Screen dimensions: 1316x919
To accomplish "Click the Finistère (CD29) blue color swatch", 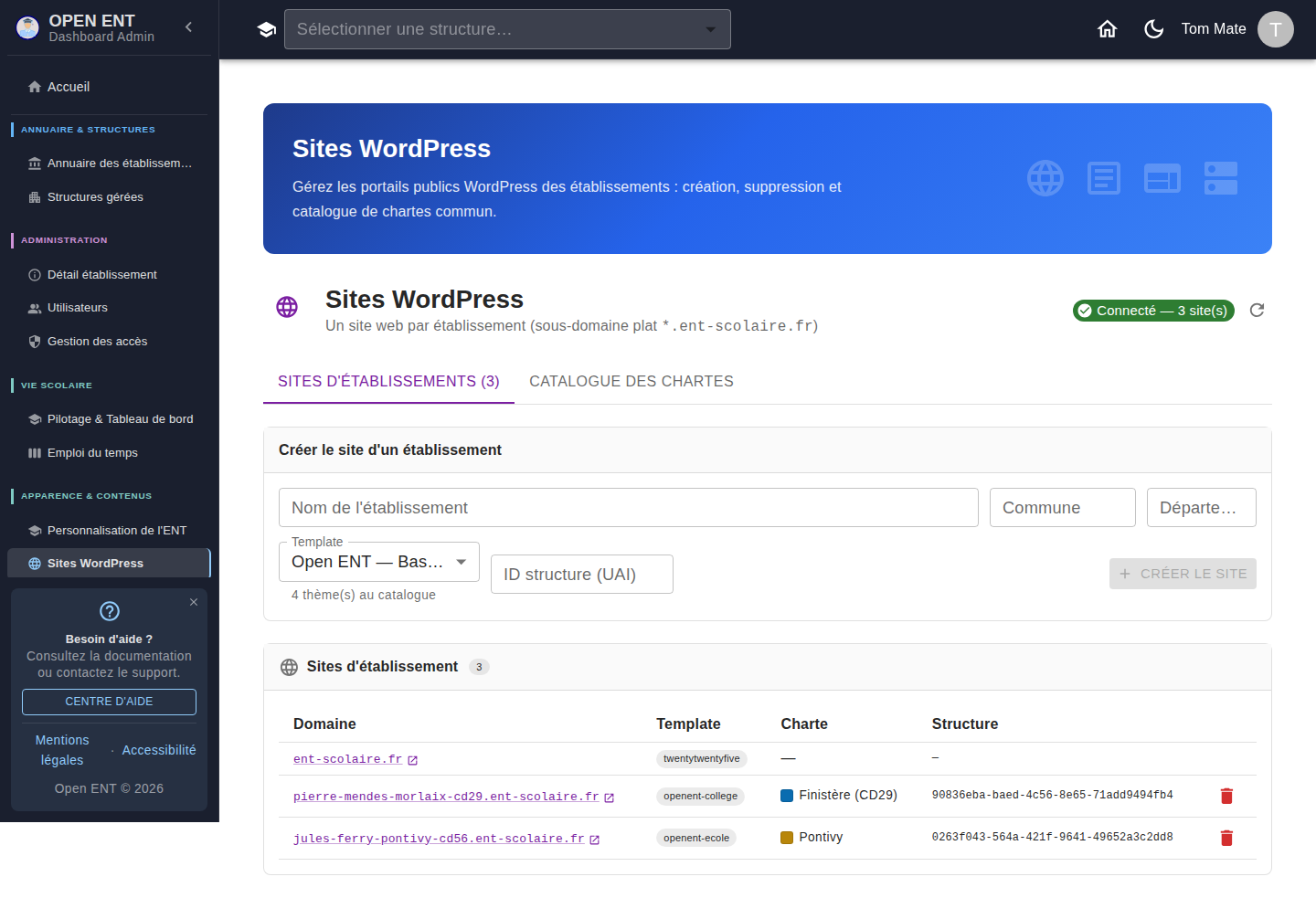I will pyautogui.click(x=787, y=796).
